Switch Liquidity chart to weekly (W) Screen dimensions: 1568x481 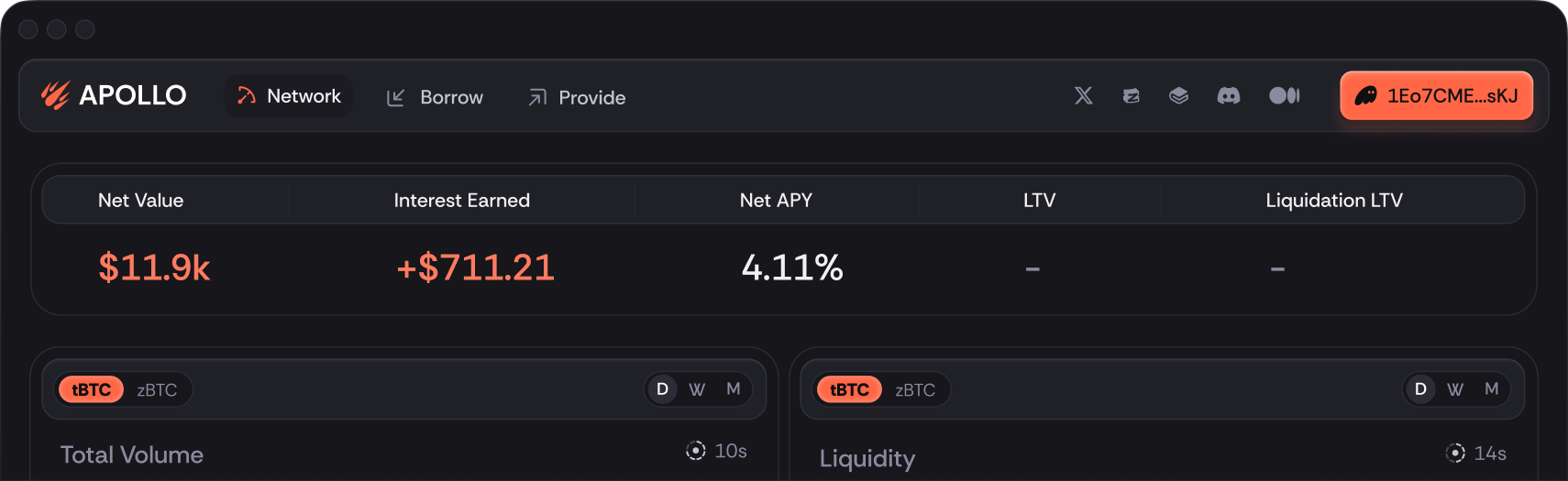(1455, 389)
